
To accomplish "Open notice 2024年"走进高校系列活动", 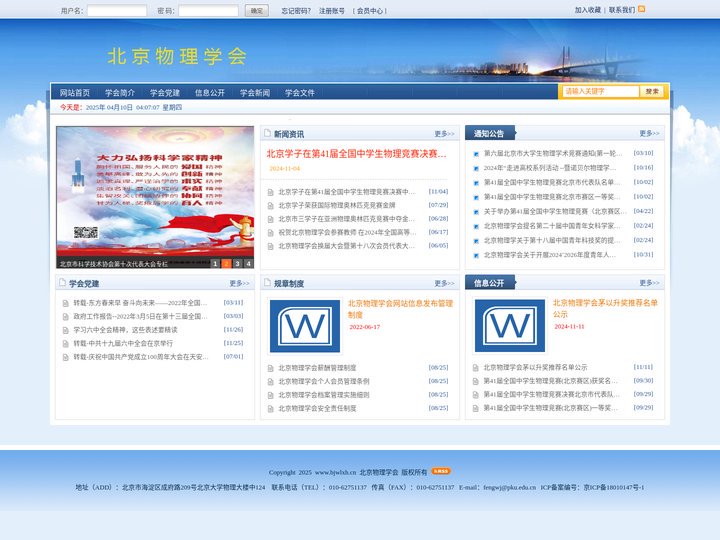I will 550,168.
